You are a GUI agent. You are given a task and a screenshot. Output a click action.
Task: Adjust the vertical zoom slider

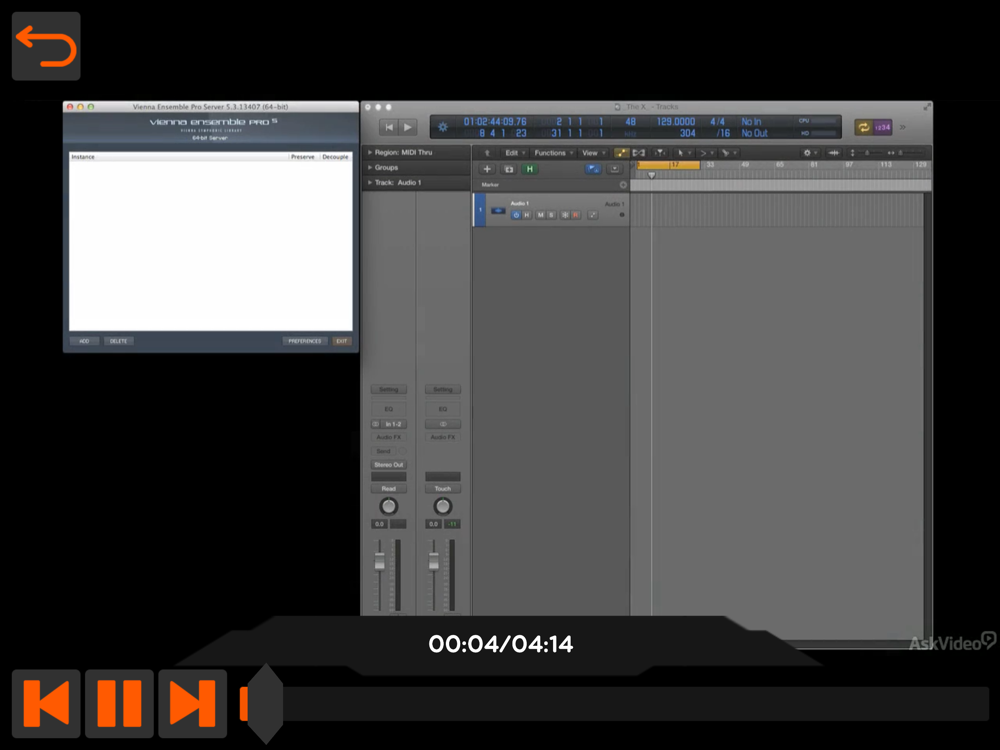tap(867, 153)
